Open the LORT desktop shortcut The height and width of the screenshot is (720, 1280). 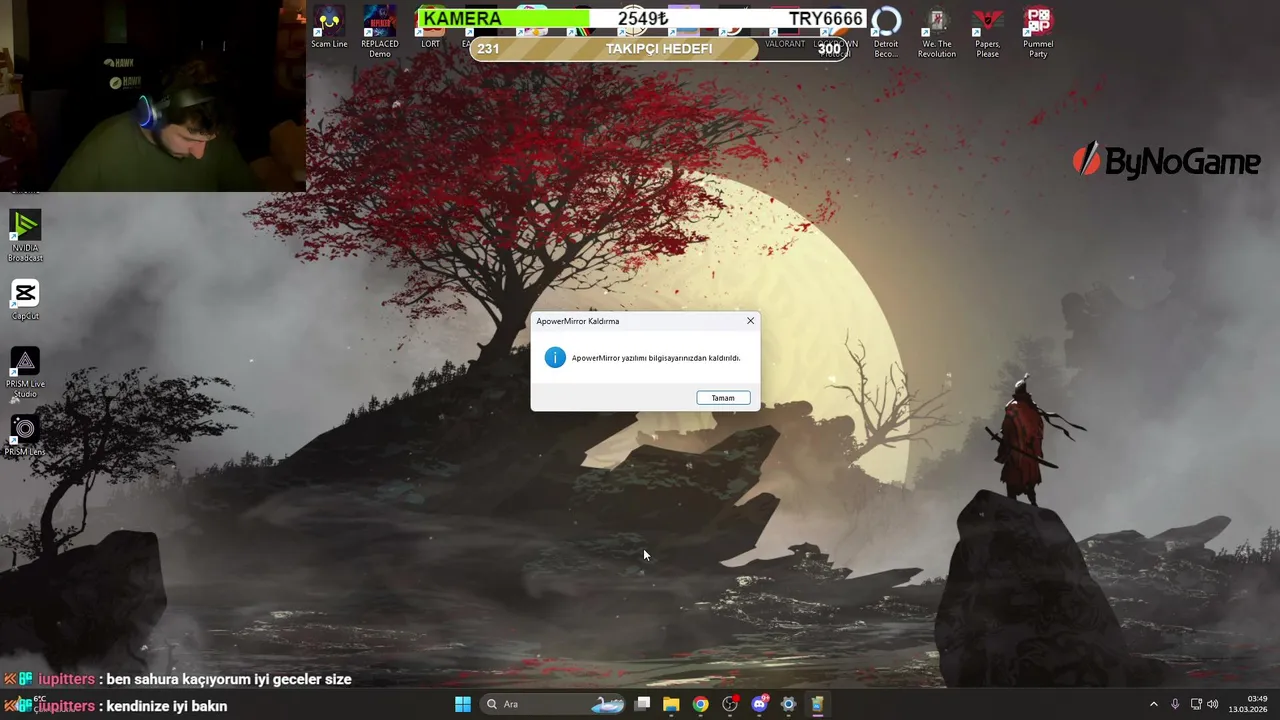tap(431, 27)
